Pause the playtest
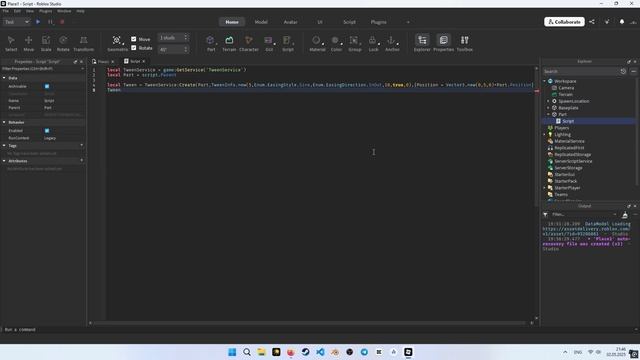 pyautogui.click(x=50, y=22)
